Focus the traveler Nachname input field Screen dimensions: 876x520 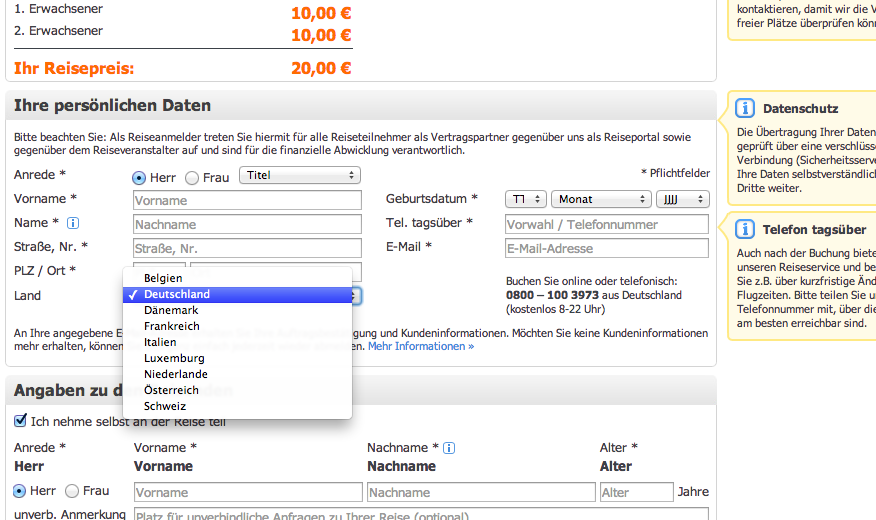pyautogui.click(x=481, y=493)
